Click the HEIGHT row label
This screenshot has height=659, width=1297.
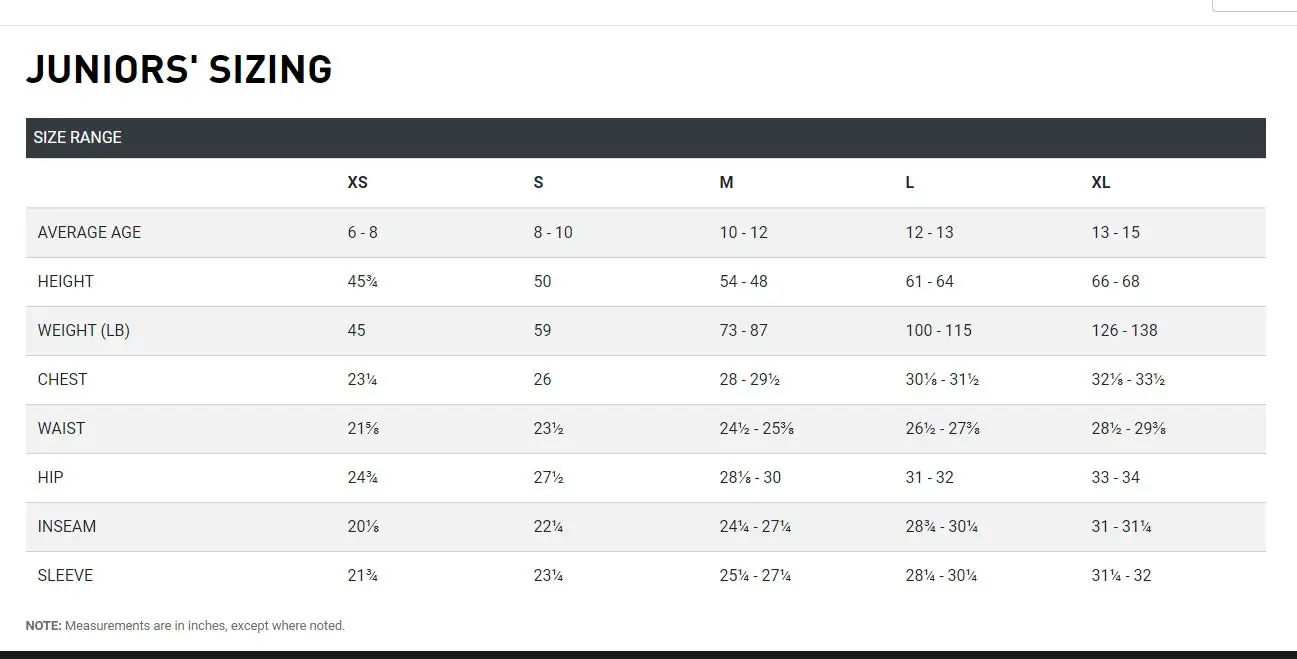tap(65, 281)
